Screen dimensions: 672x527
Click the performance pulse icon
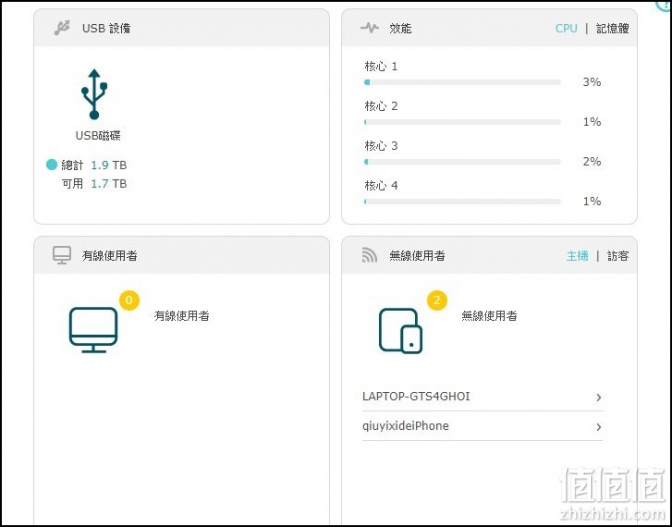tap(369, 28)
